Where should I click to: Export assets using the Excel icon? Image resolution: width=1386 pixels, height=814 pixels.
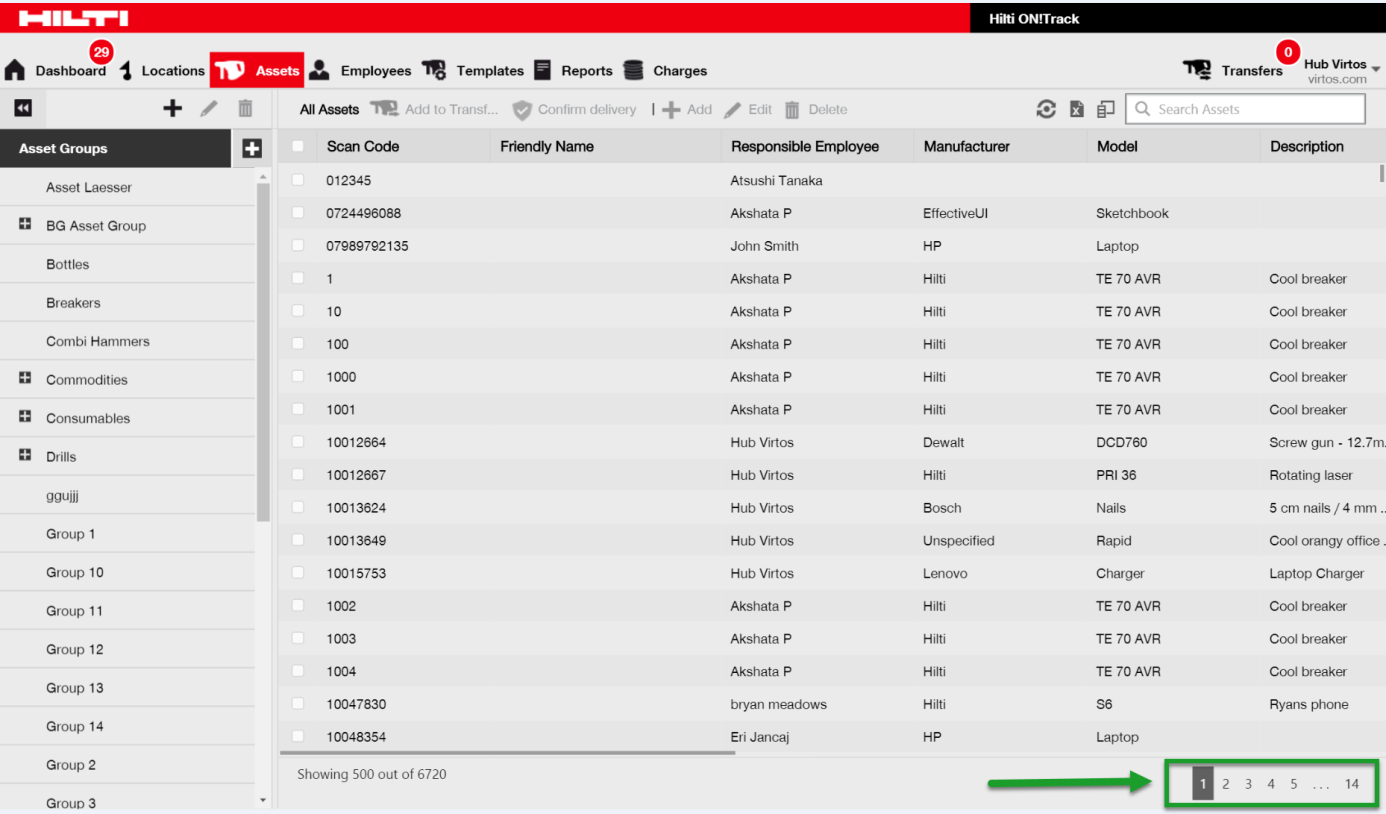click(1076, 109)
